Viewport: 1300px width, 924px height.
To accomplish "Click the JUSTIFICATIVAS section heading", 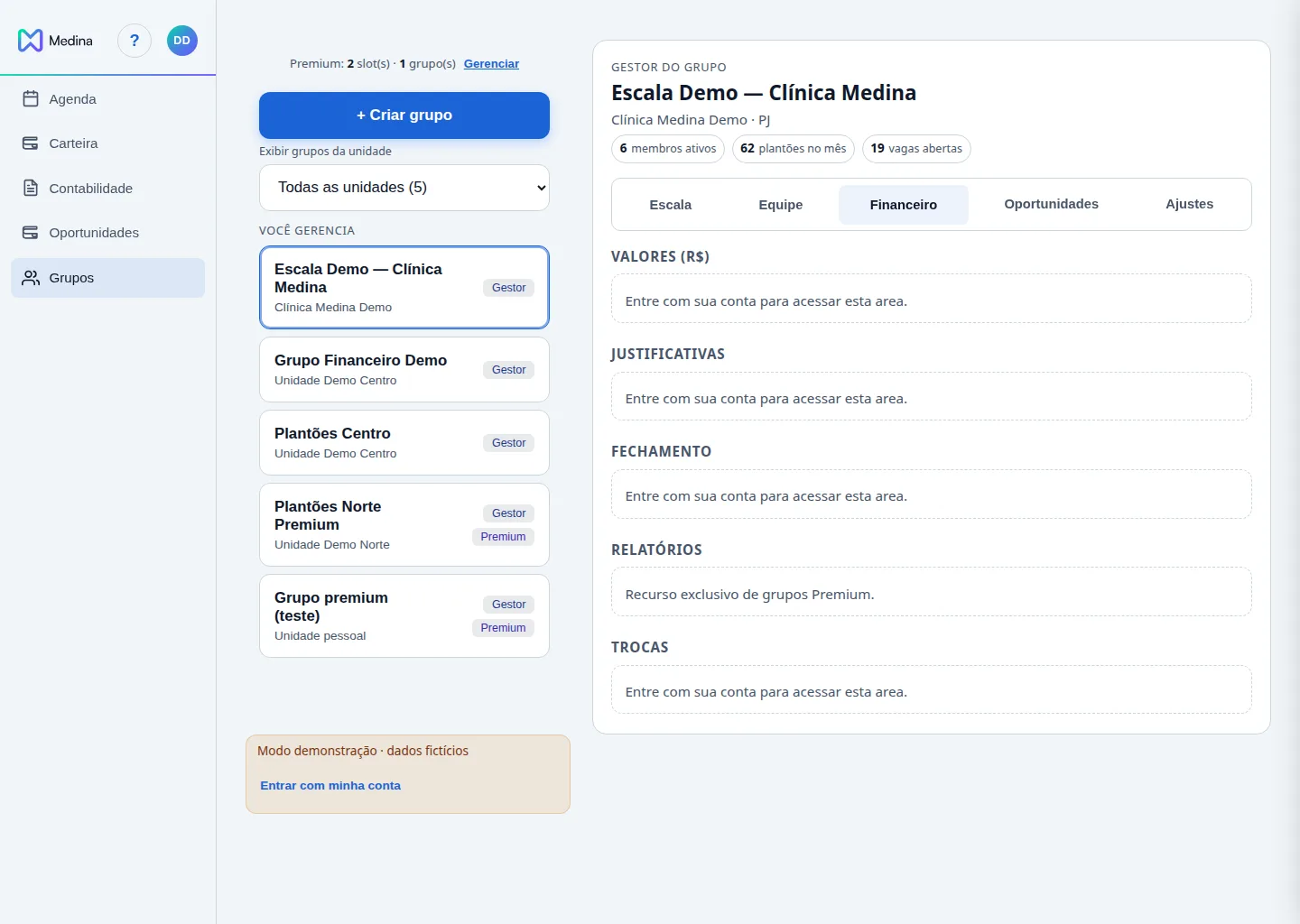I will tap(668, 355).
